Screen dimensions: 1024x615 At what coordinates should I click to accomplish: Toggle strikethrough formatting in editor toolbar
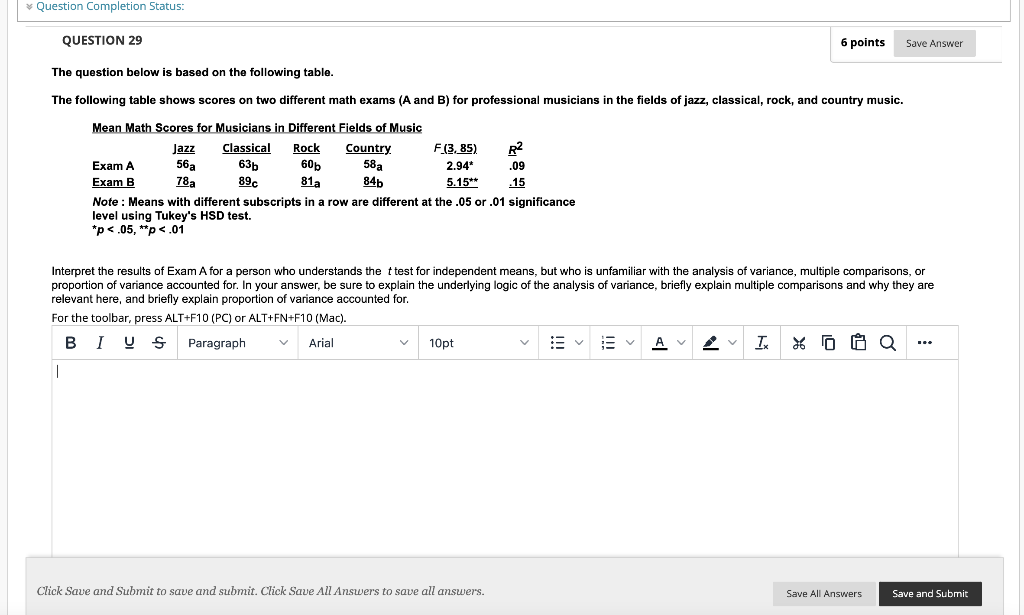tap(159, 343)
